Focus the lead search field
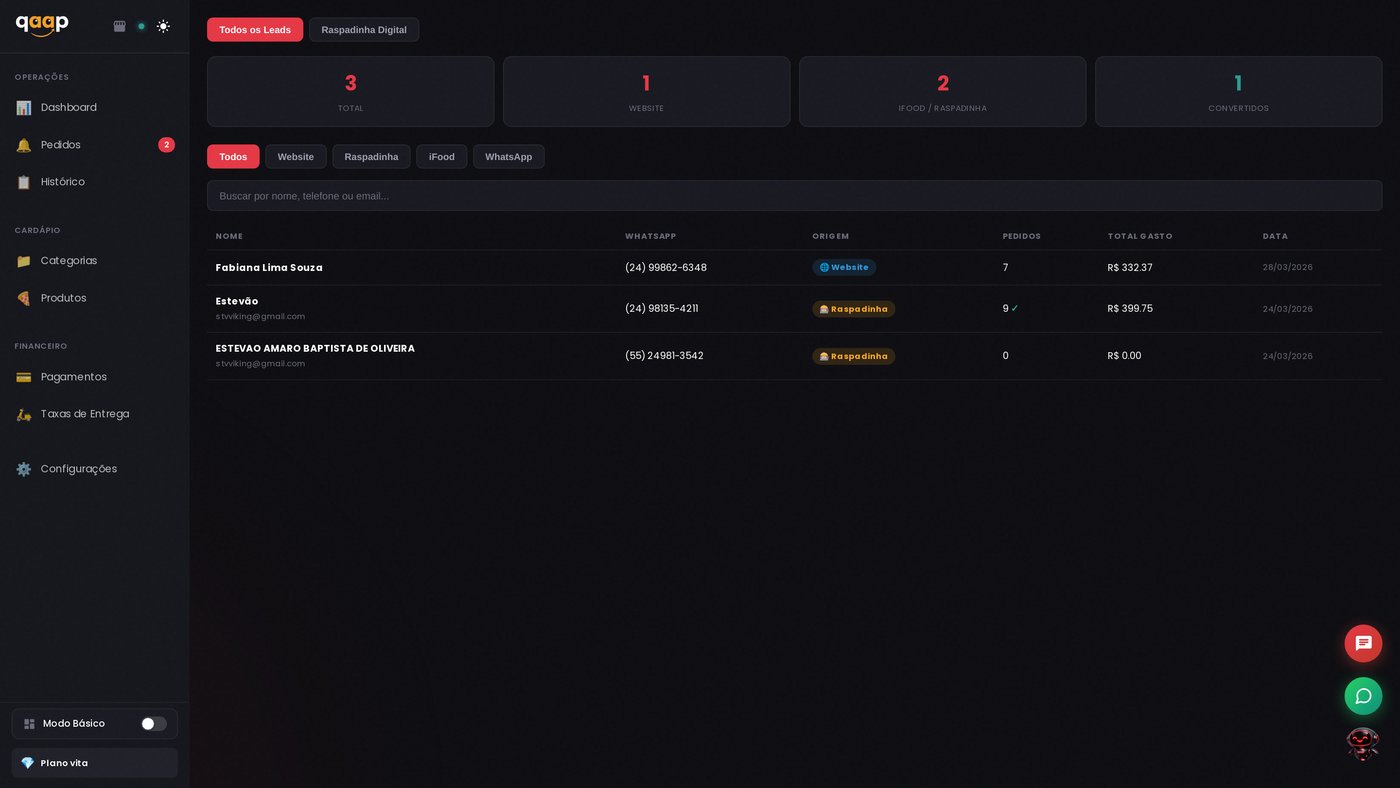Viewport: 1400px width, 788px height. (794, 196)
